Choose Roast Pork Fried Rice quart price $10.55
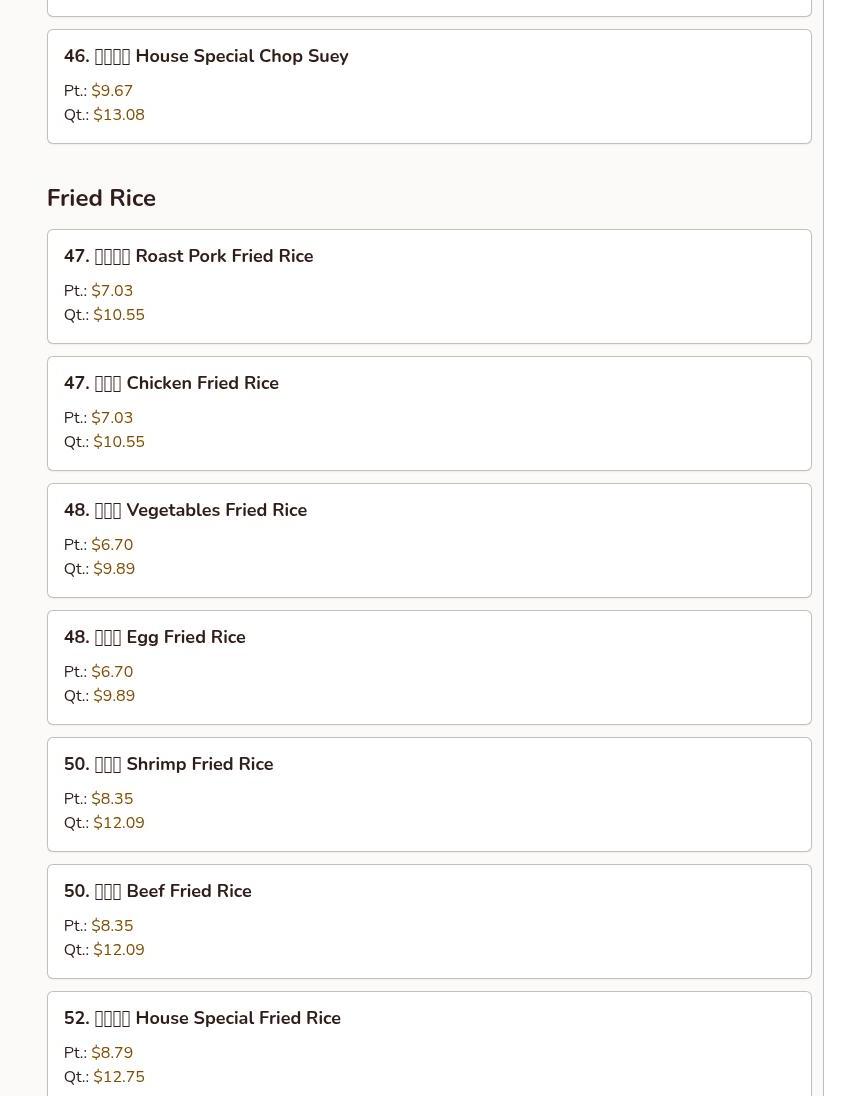The height and width of the screenshot is (1096, 844). click(119, 315)
